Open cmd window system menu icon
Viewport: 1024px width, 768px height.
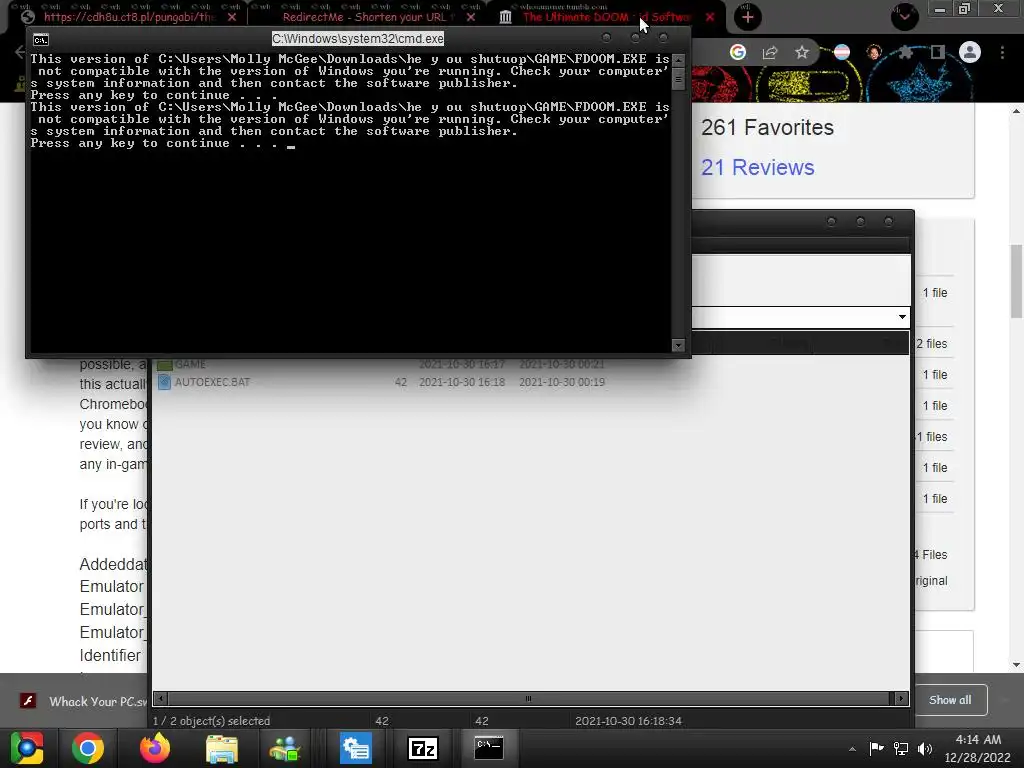40,40
